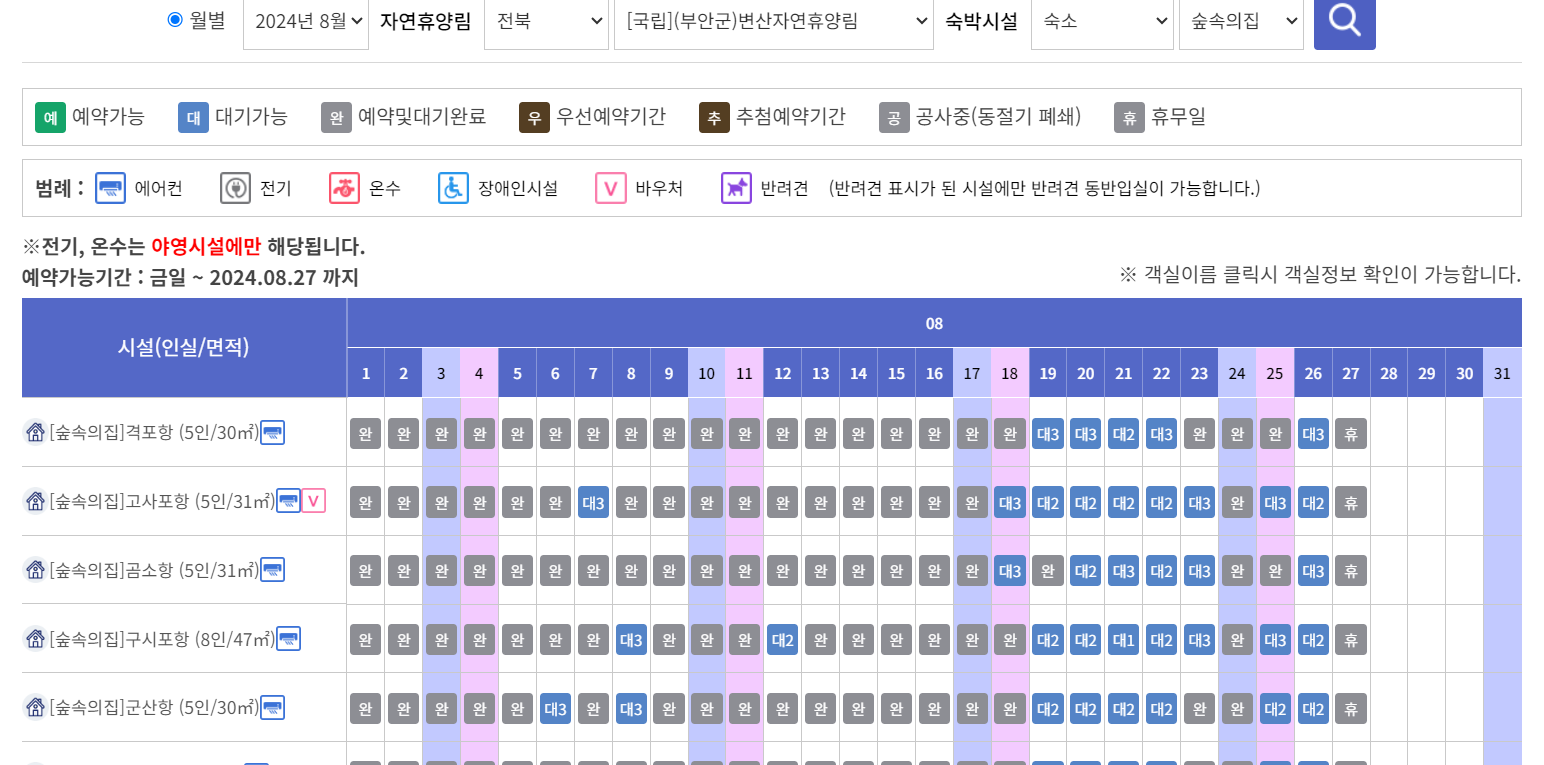This screenshot has height=765, width=1544.
Task: Open the 숙소 facility type dropdown
Action: (x=1102, y=21)
